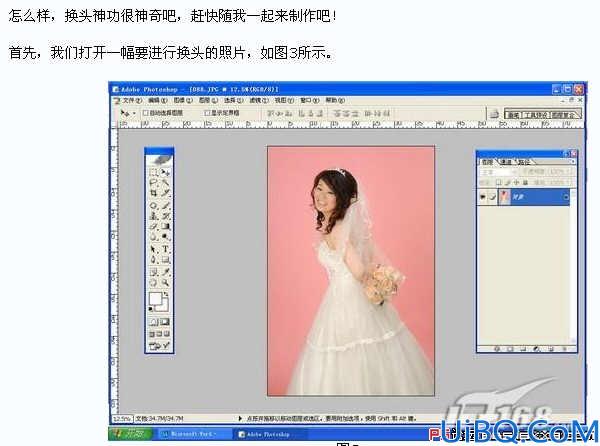Click the foreground color swatch
This screenshot has height=446, width=600.
[155, 298]
